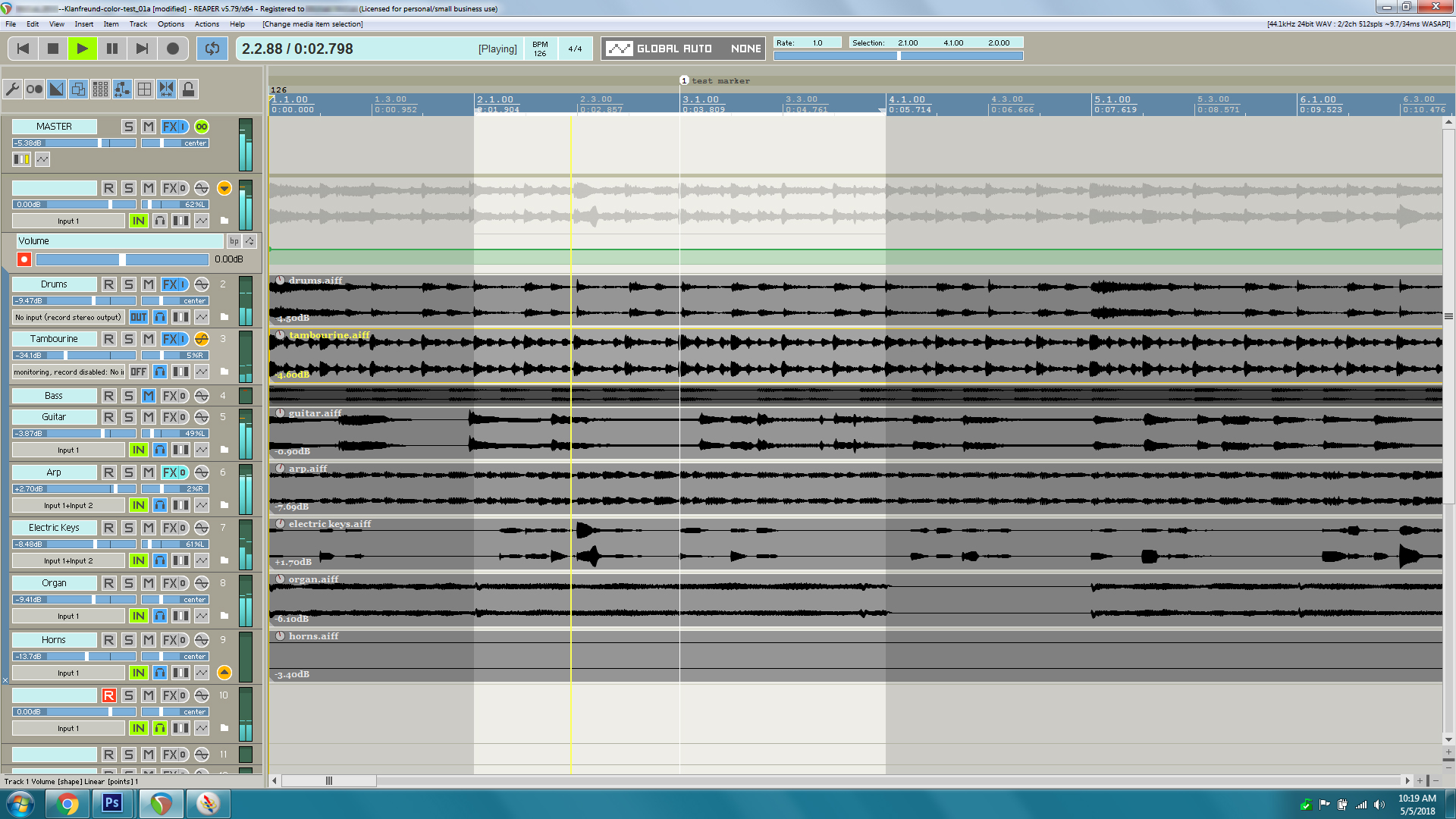Image resolution: width=1456 pixels, height=819 pixels.
Task: Open GLOBAL AUTO mode dropdown
Action: click(682, 49)
